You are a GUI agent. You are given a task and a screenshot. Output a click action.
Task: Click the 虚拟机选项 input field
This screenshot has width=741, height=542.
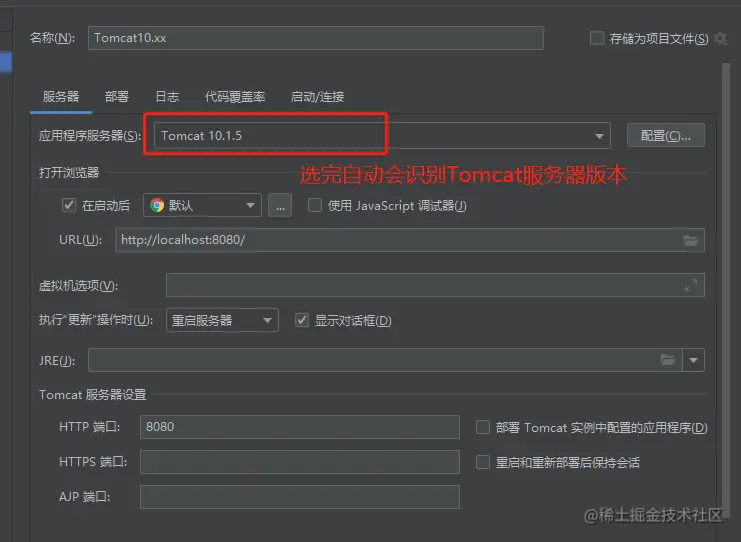[435, 285]
